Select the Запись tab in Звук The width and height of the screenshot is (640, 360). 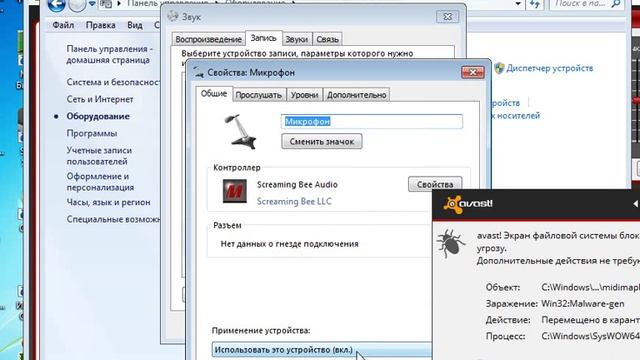(263, 38)
